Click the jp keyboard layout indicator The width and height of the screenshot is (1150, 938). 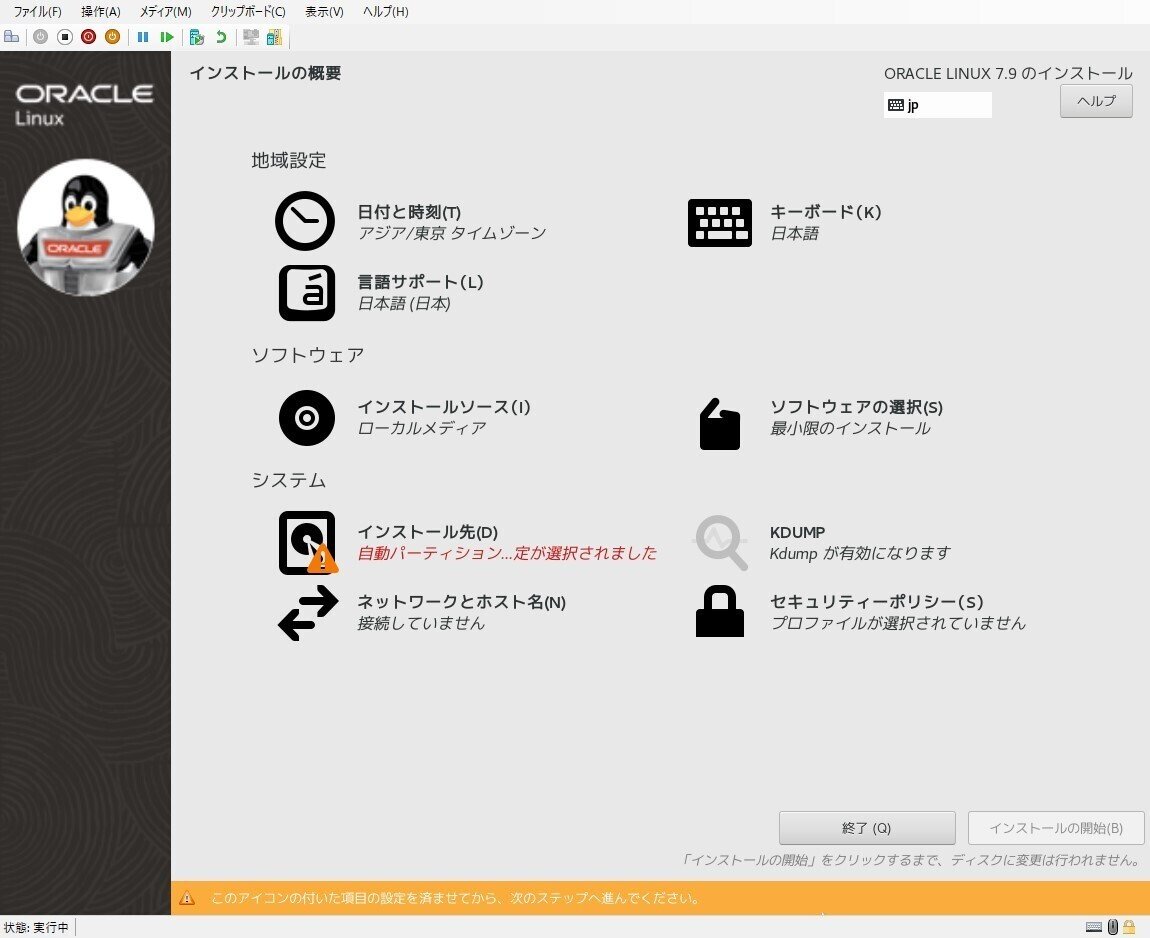tap(937, 105)
